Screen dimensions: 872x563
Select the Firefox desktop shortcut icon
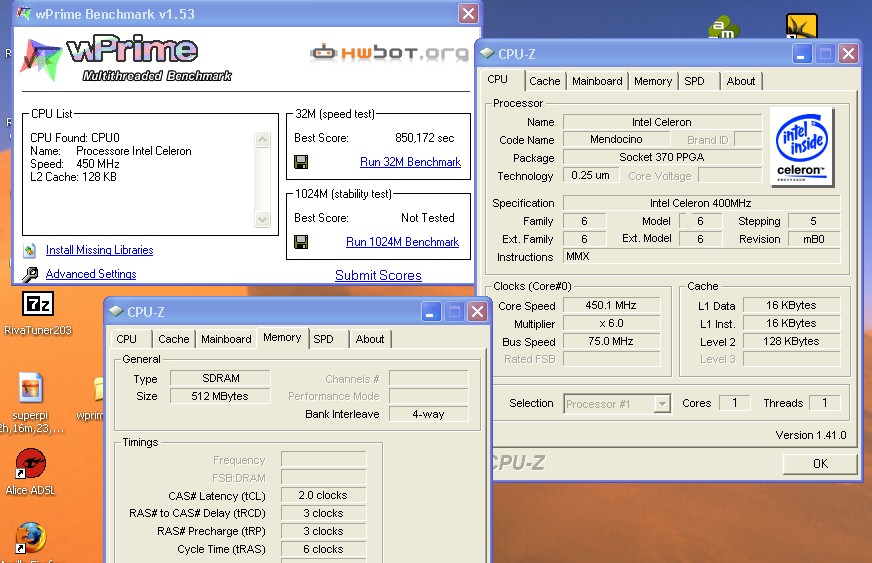click(x=31, y=537)
